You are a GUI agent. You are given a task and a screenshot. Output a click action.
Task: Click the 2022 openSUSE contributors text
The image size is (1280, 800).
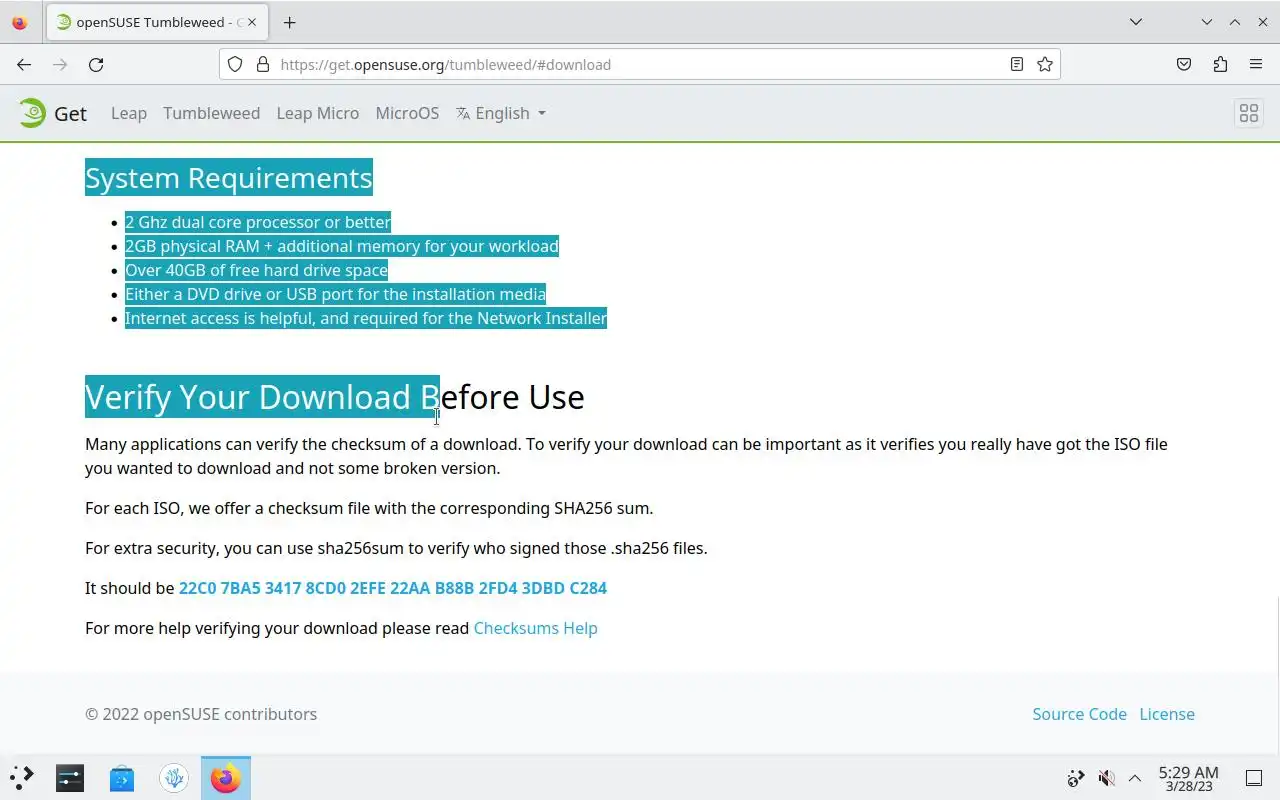point(201,714)
